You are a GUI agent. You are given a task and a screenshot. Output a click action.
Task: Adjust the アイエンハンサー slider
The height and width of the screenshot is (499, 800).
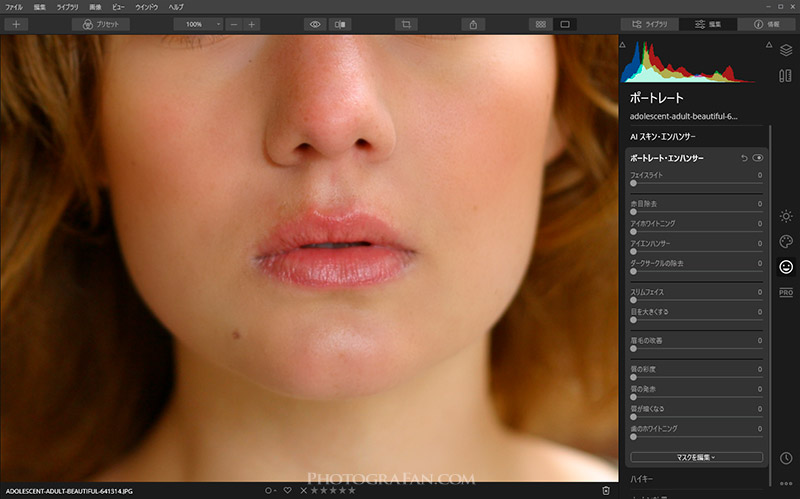click(697, 252)
